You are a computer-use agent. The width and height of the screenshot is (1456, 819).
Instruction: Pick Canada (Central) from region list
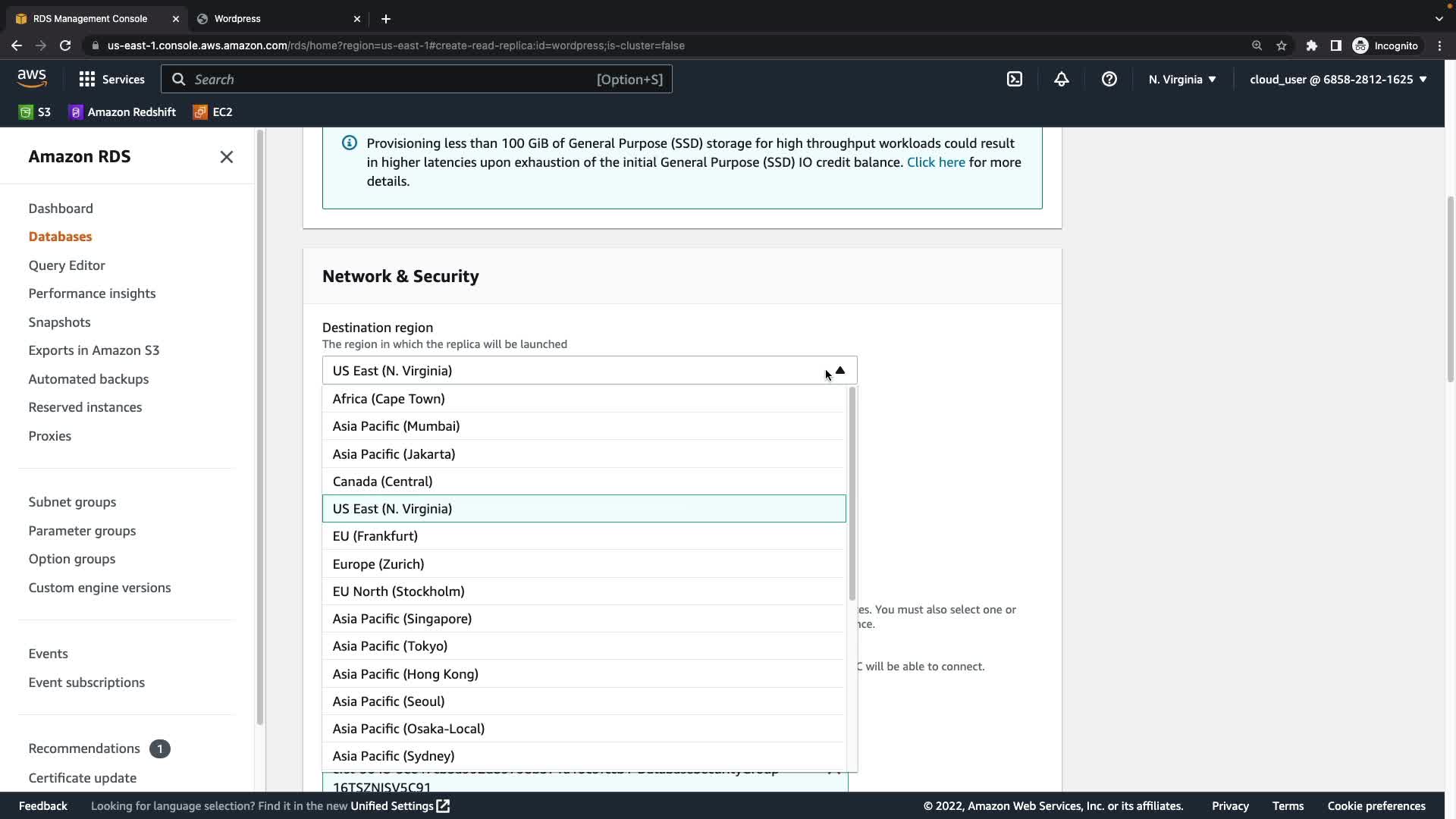tap(382, 482)
